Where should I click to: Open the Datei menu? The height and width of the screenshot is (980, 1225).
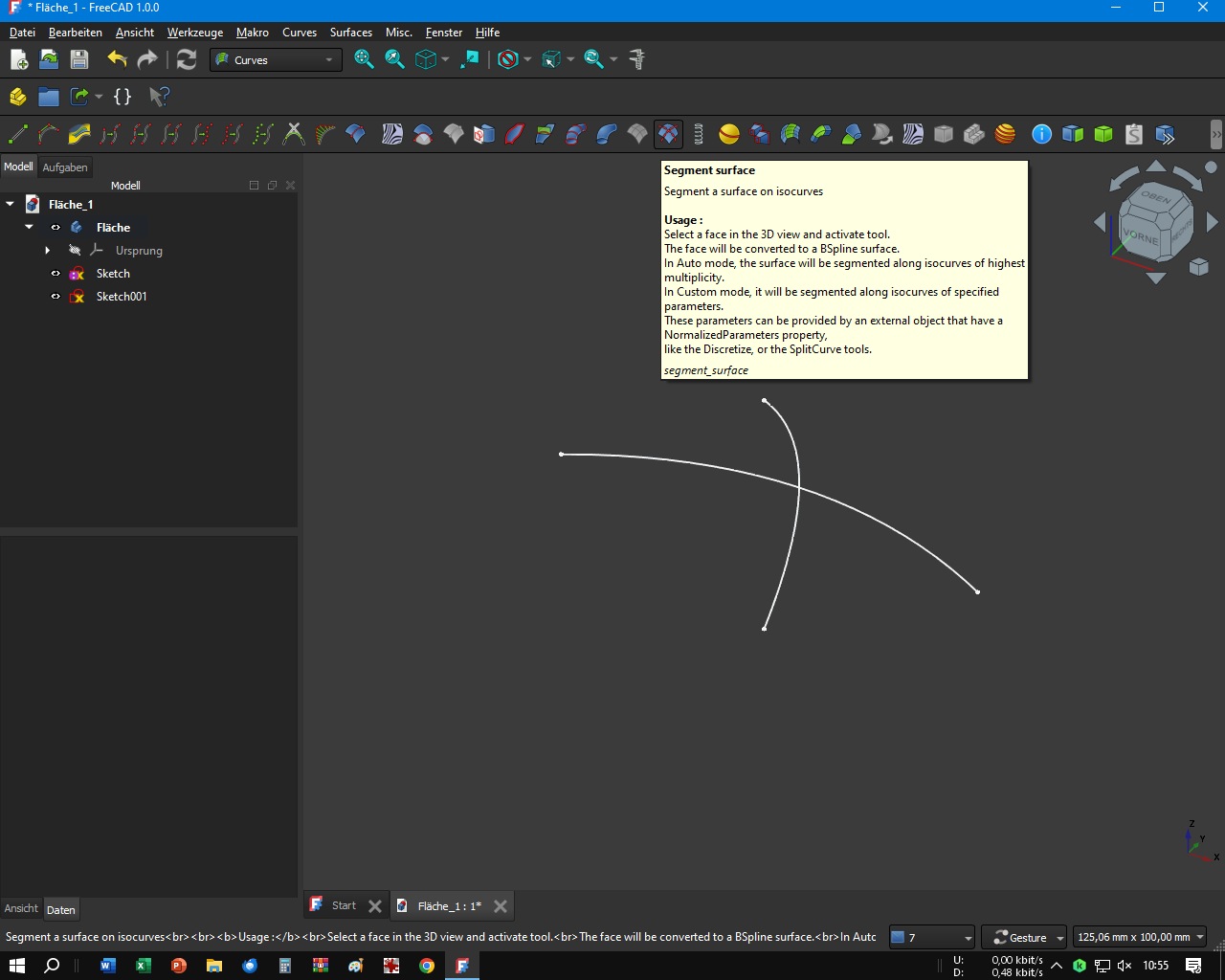coord(22,32)
